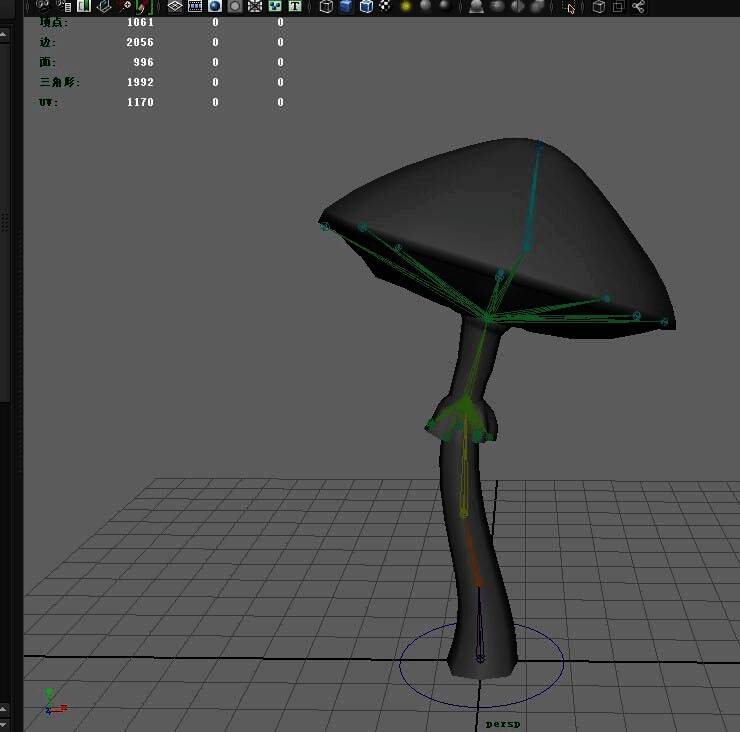The width and height of the screenshot is (740, 732).
Task: Open the camera bookmarks icon
Action: [x=83, y=6]
